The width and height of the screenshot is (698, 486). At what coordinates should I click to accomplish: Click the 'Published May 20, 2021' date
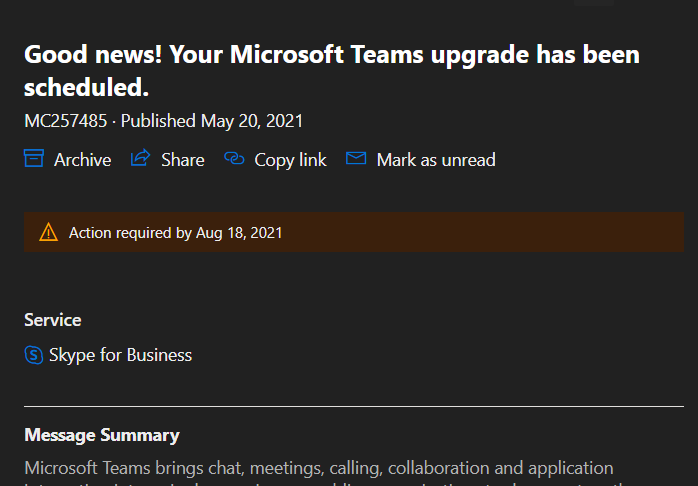(x=211, y=121)
